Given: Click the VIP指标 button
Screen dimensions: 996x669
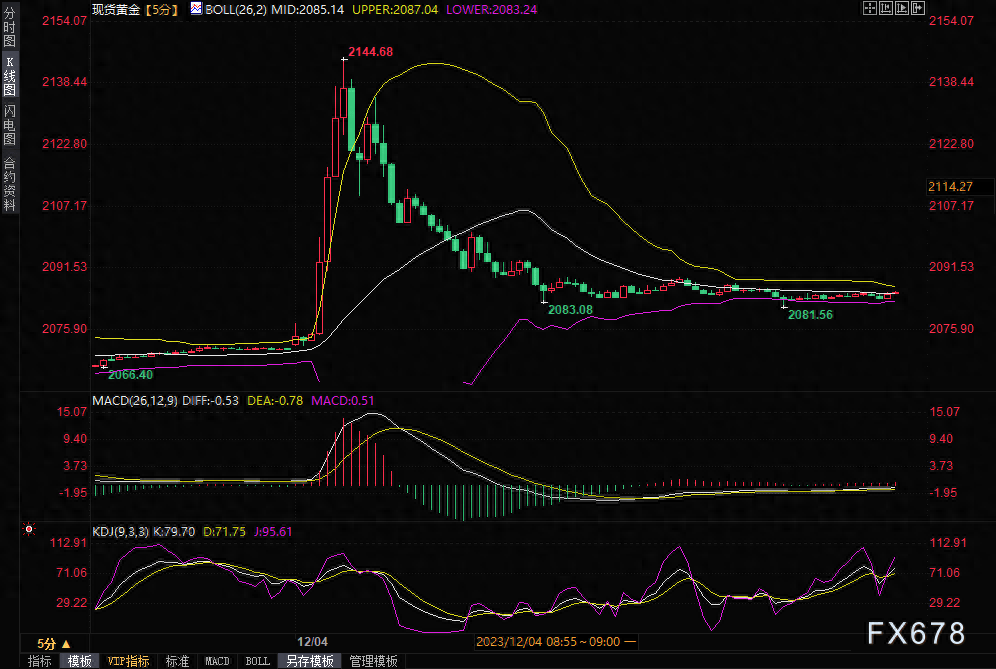Looking at the screenshot, I should pyautogui.click(x=127, y=661).
